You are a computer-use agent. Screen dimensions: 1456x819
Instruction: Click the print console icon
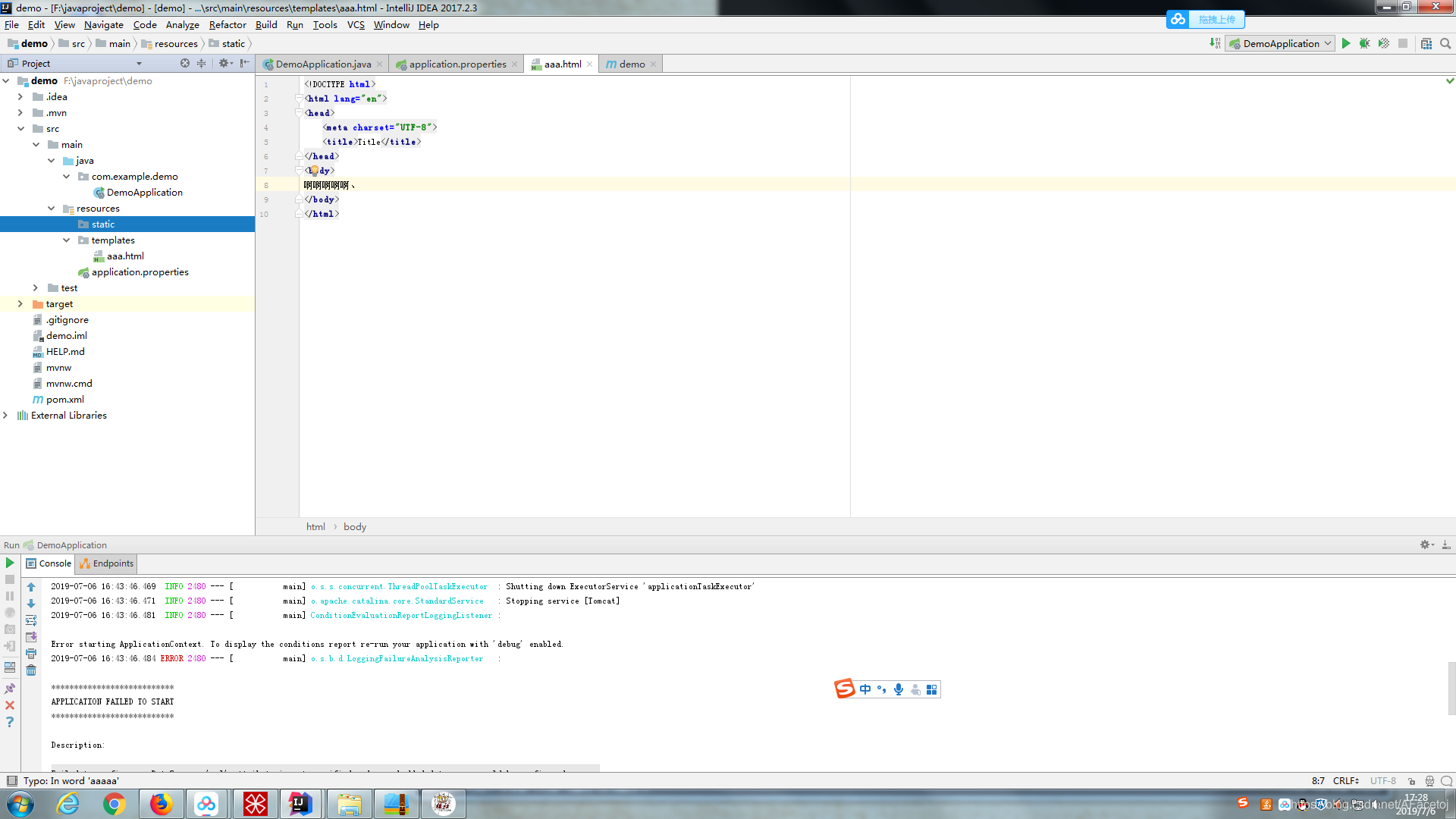click(31, 654)
